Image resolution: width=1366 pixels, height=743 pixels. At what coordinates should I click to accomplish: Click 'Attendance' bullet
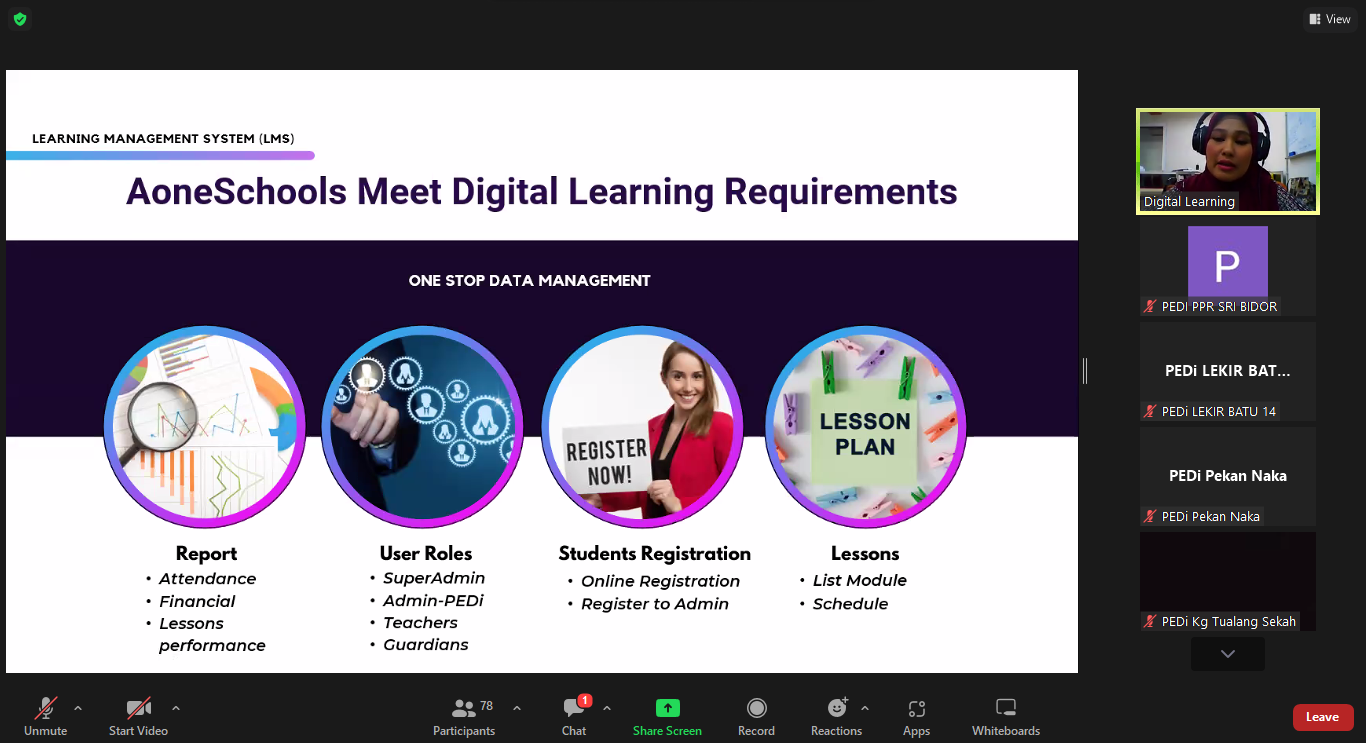click(x=208, y=579)
